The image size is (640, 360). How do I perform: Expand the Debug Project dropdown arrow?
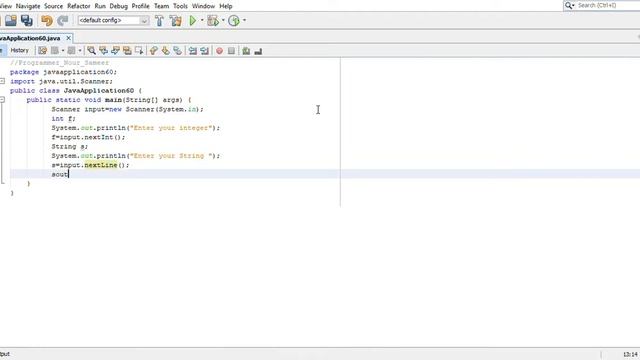(x=223, y=20)
